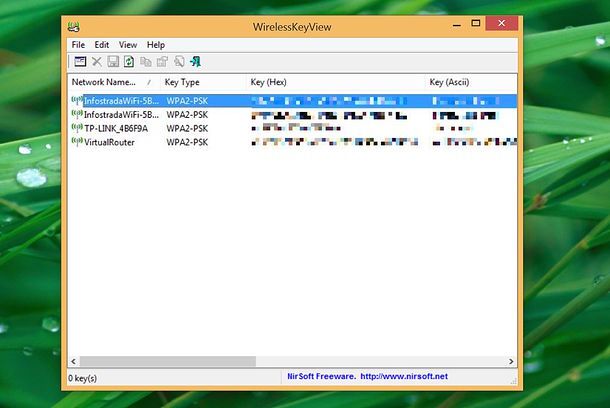Image resolution: width=610 pixels, height=408 pixels.
Task: Sort by Key Type column header
Action: [203, 82]
